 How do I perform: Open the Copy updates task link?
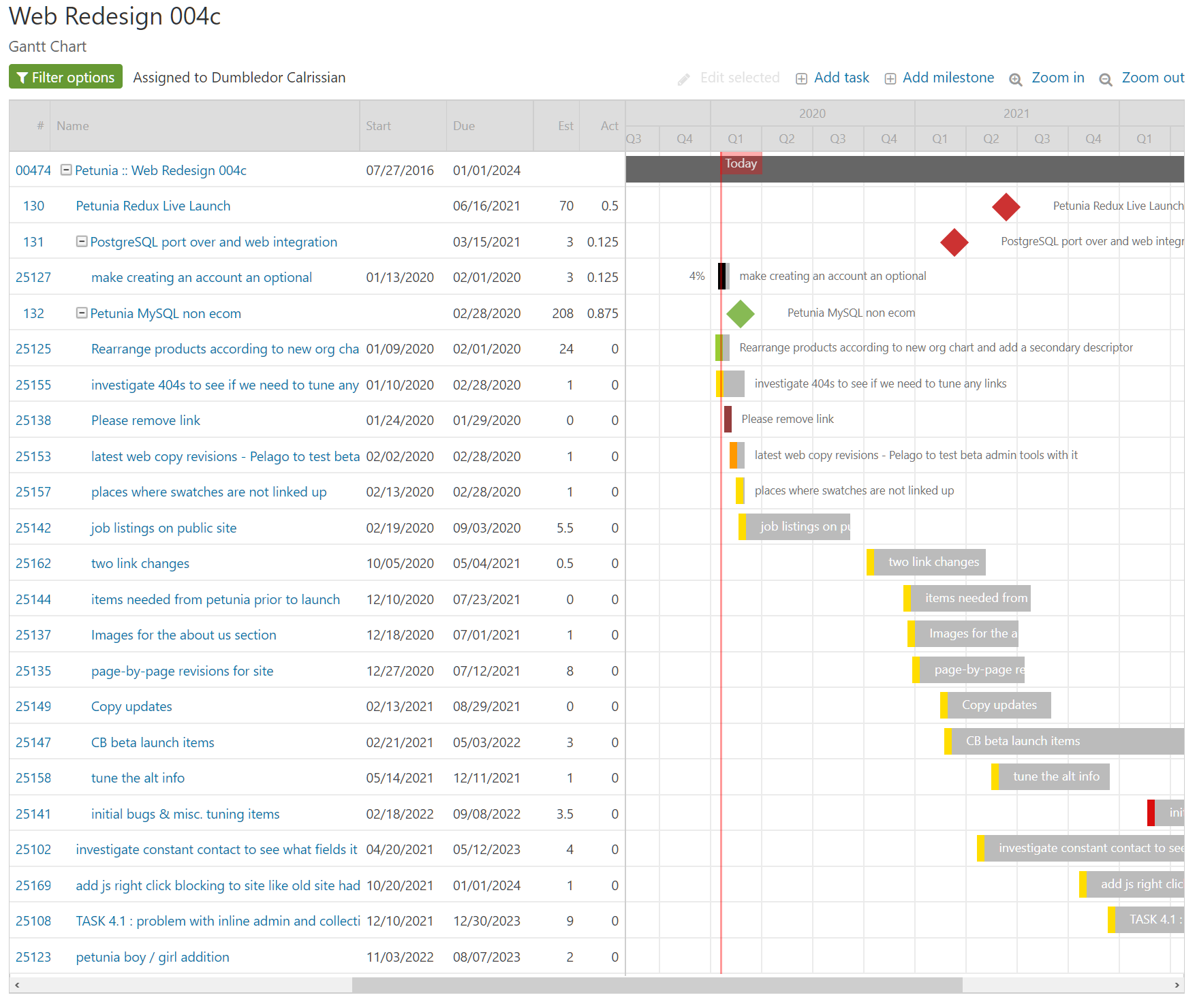point(131,706)
